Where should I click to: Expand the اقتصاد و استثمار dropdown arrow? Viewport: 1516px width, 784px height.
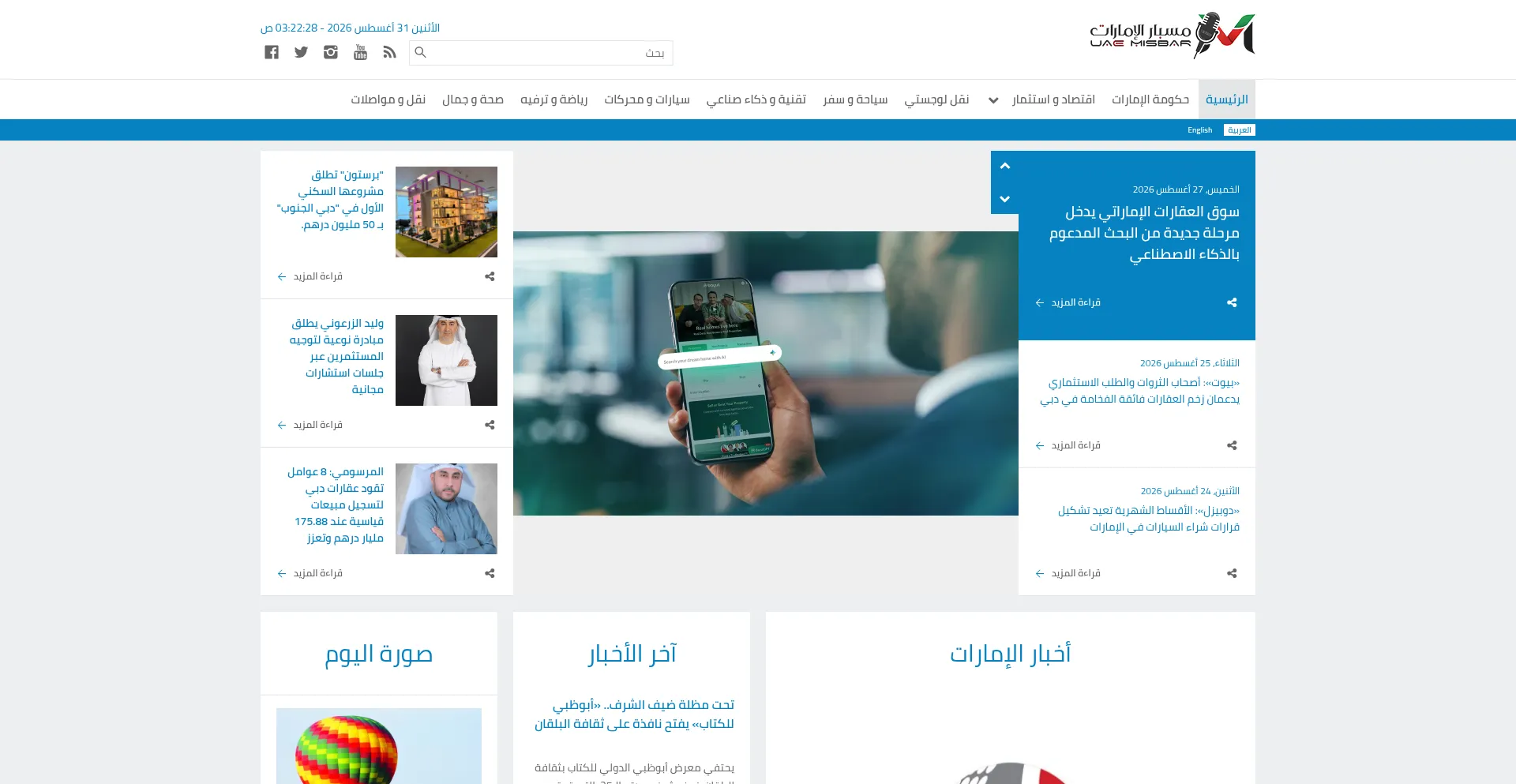coord(993,100)
